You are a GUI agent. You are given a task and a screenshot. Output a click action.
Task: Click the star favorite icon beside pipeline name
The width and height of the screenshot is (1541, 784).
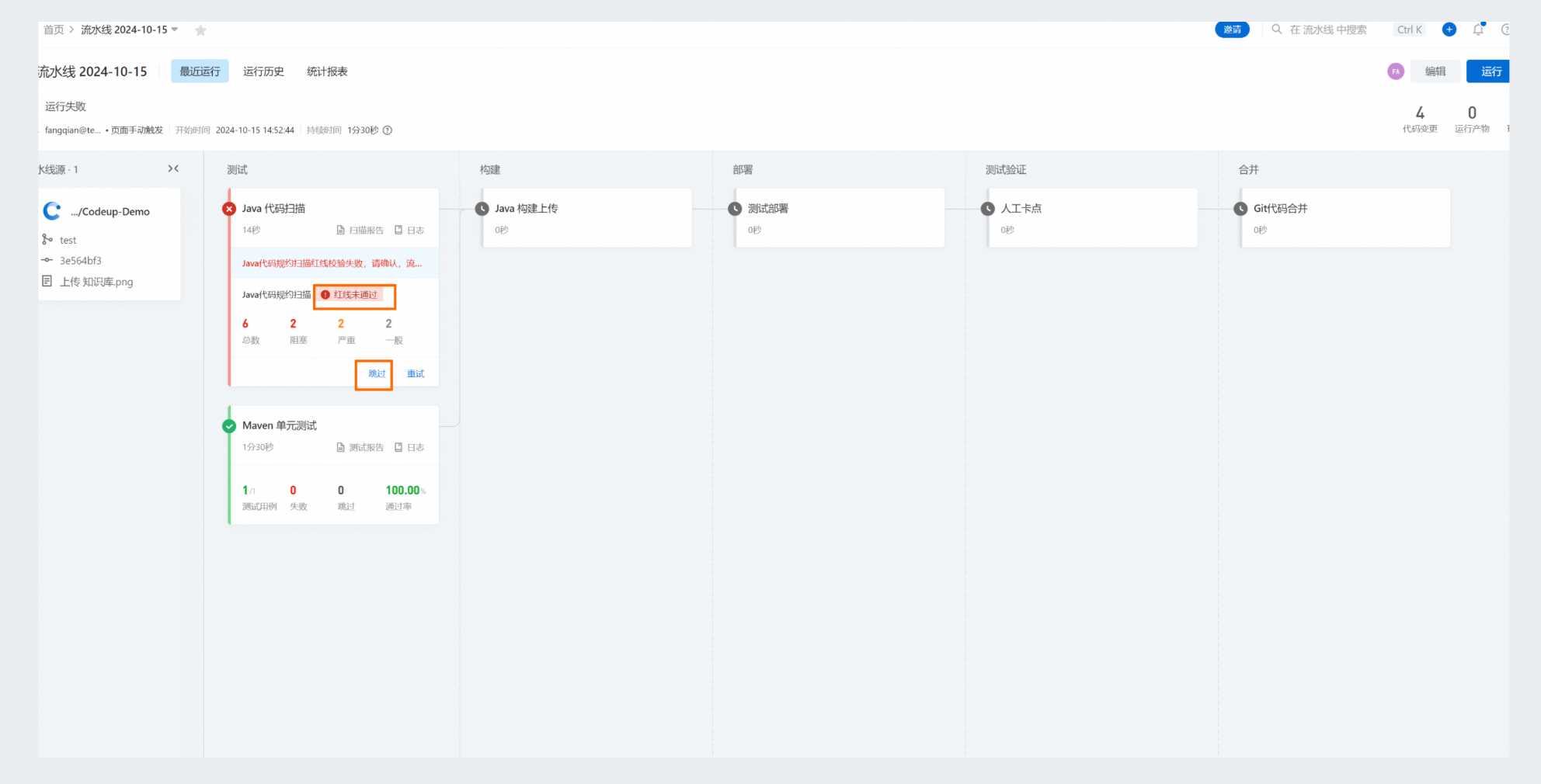click(200, 30)
